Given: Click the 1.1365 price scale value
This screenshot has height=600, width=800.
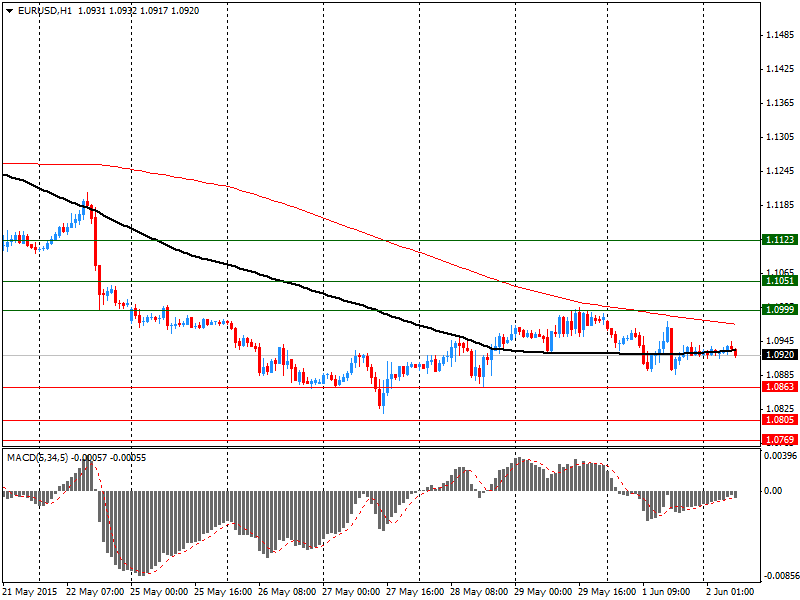Looking at the screenshot, I should [780, 103].
